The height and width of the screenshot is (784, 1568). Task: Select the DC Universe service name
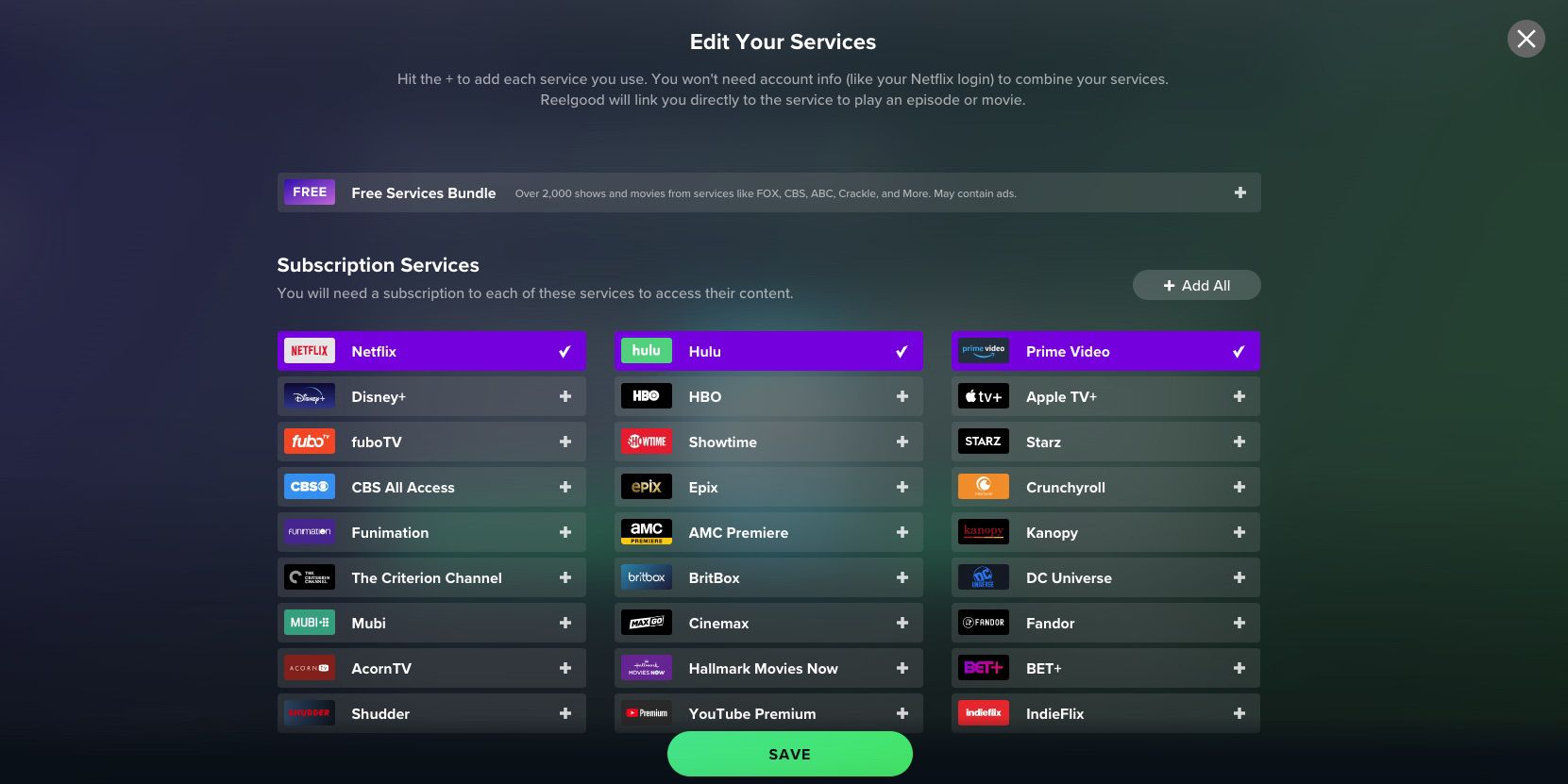(1069, 577)
